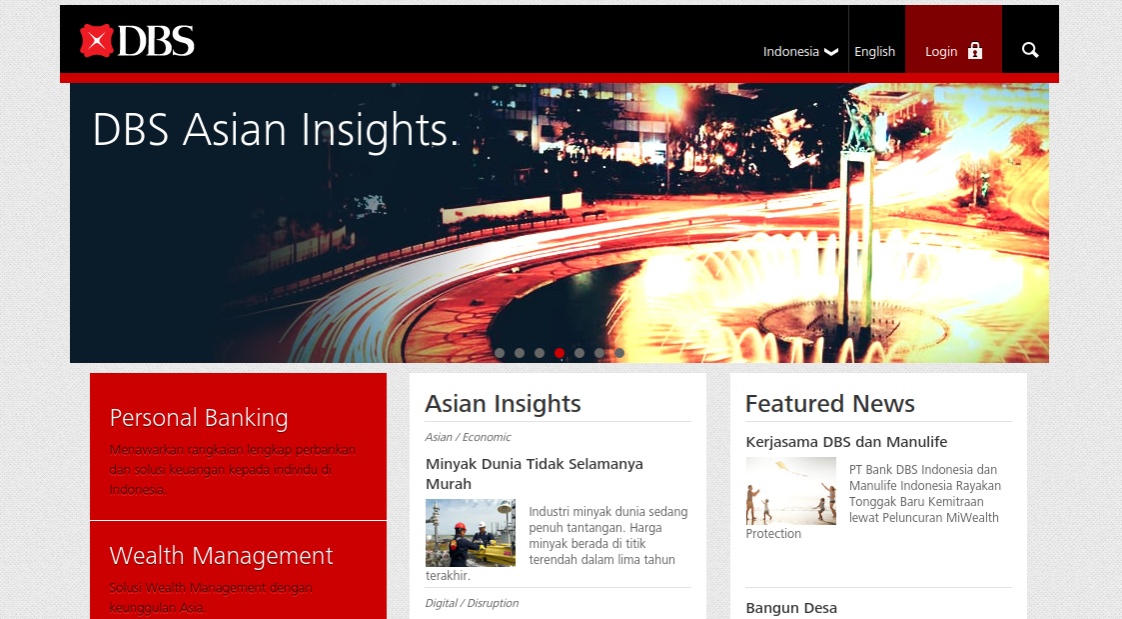The width and height of the screenshot is (1122, 619).
Task: Open the Wealth Management tile
Action: 238,570
